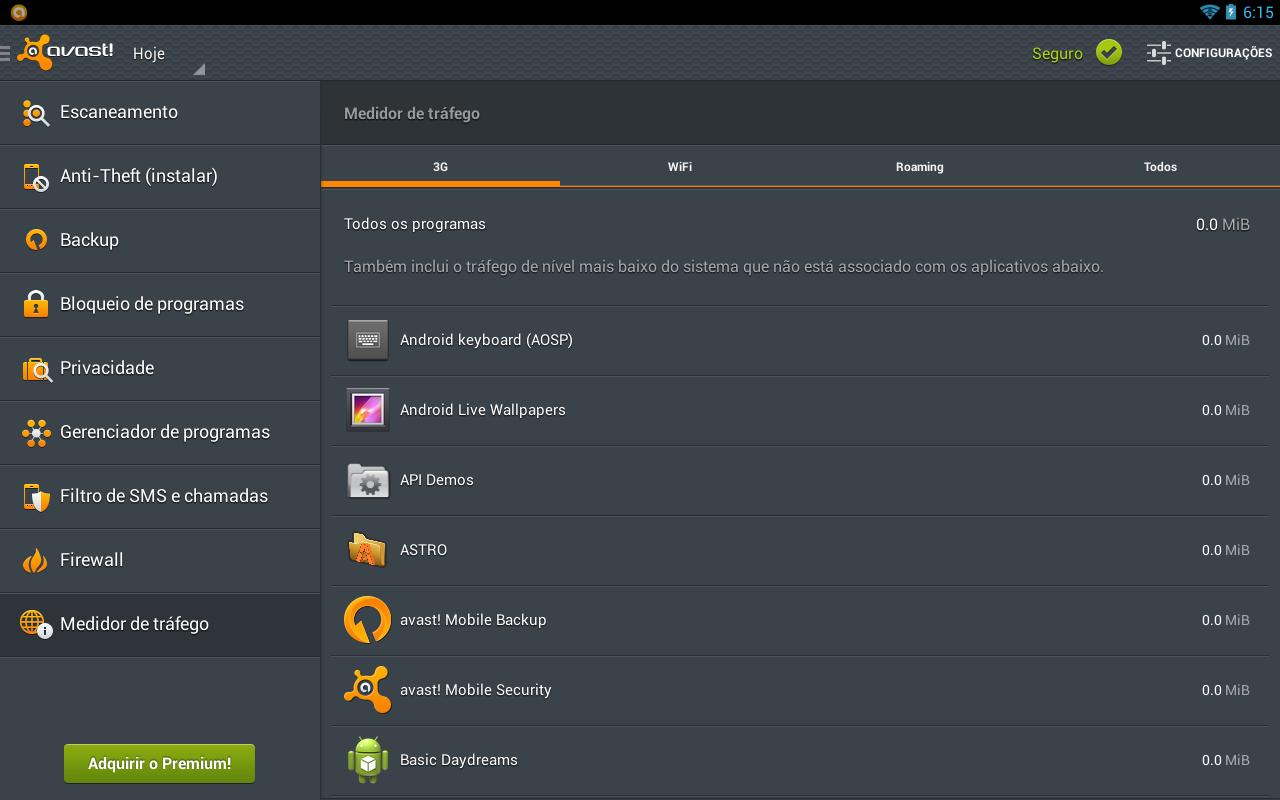The height and width of the screenshot is (800, 1280).
Task: Expand the left edge sidebar handle
Action: [5, 52]
